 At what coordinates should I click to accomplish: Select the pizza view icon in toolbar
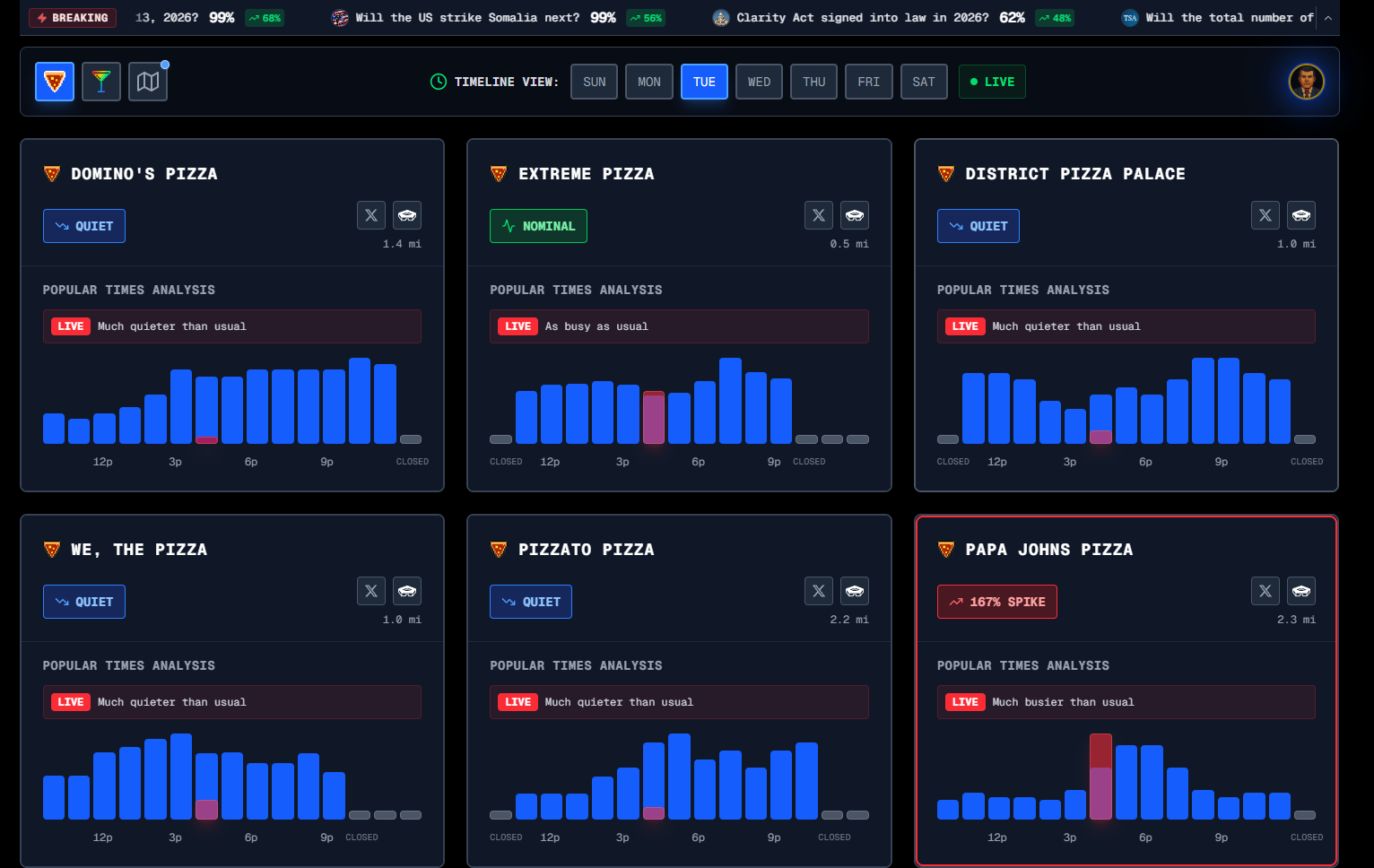(55, 82)
